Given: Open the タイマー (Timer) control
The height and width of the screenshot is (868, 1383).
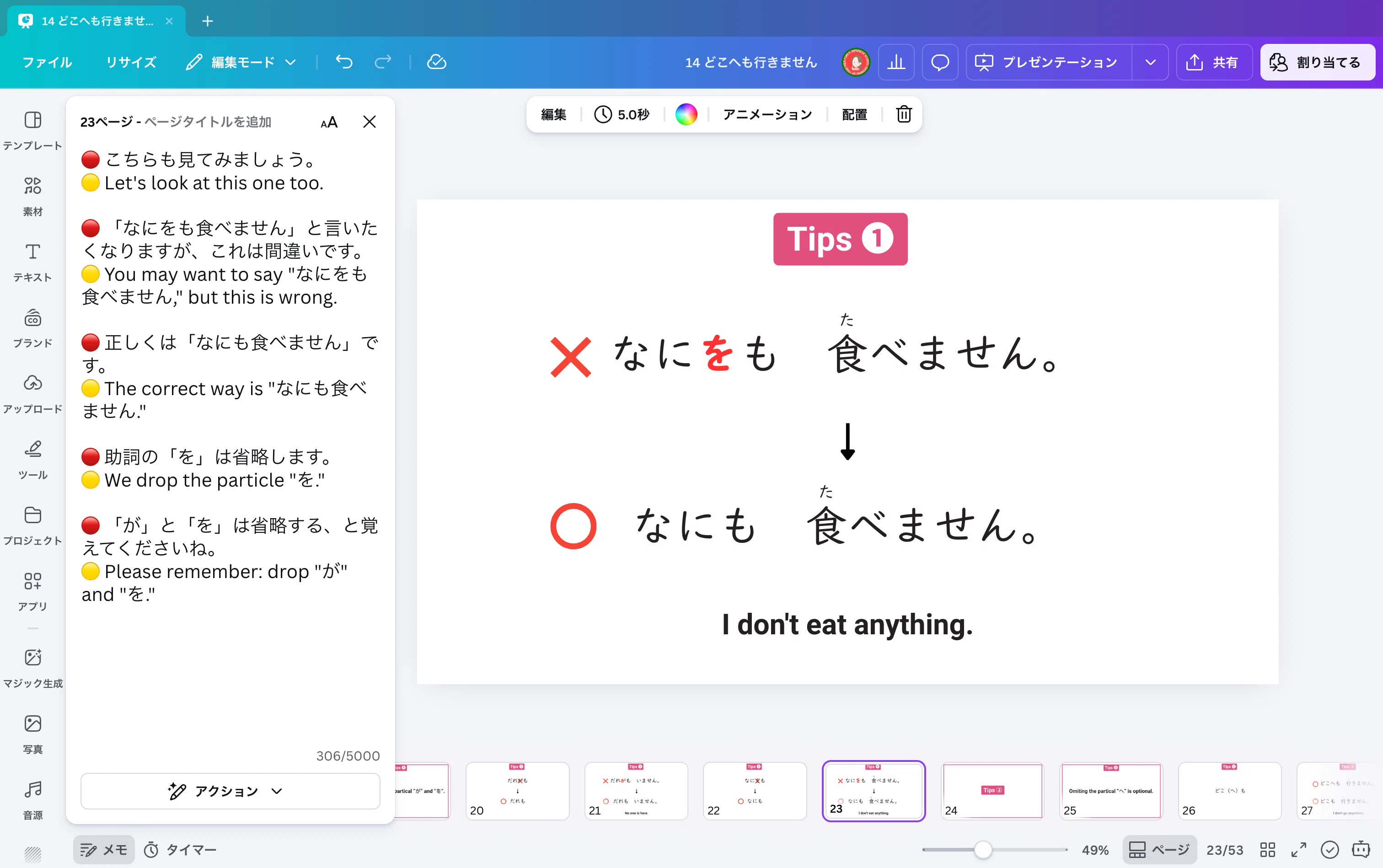Looking at the screenshot, I should [180, 850].
